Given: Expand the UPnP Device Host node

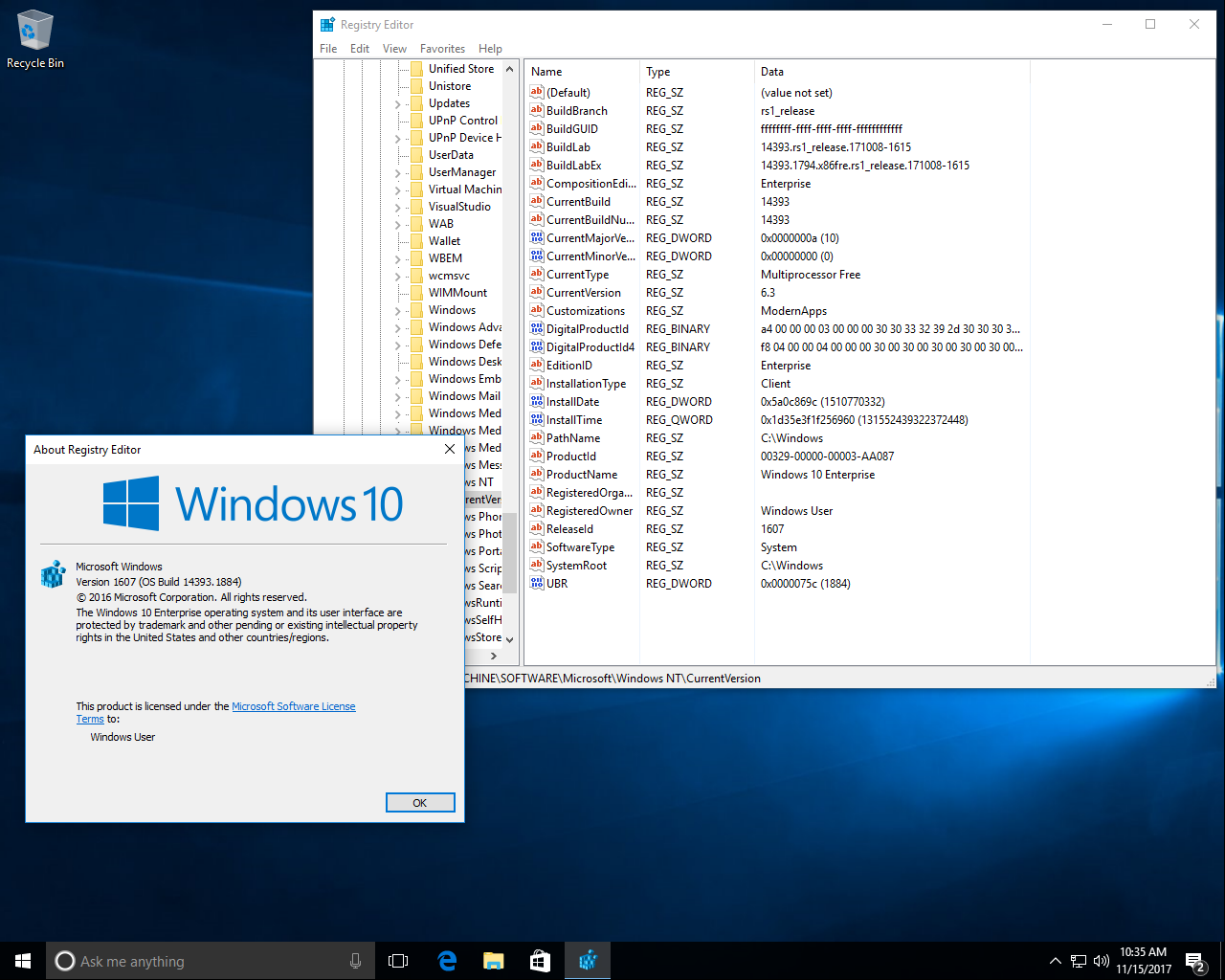Looking at the screenshot, I should 398,138.
